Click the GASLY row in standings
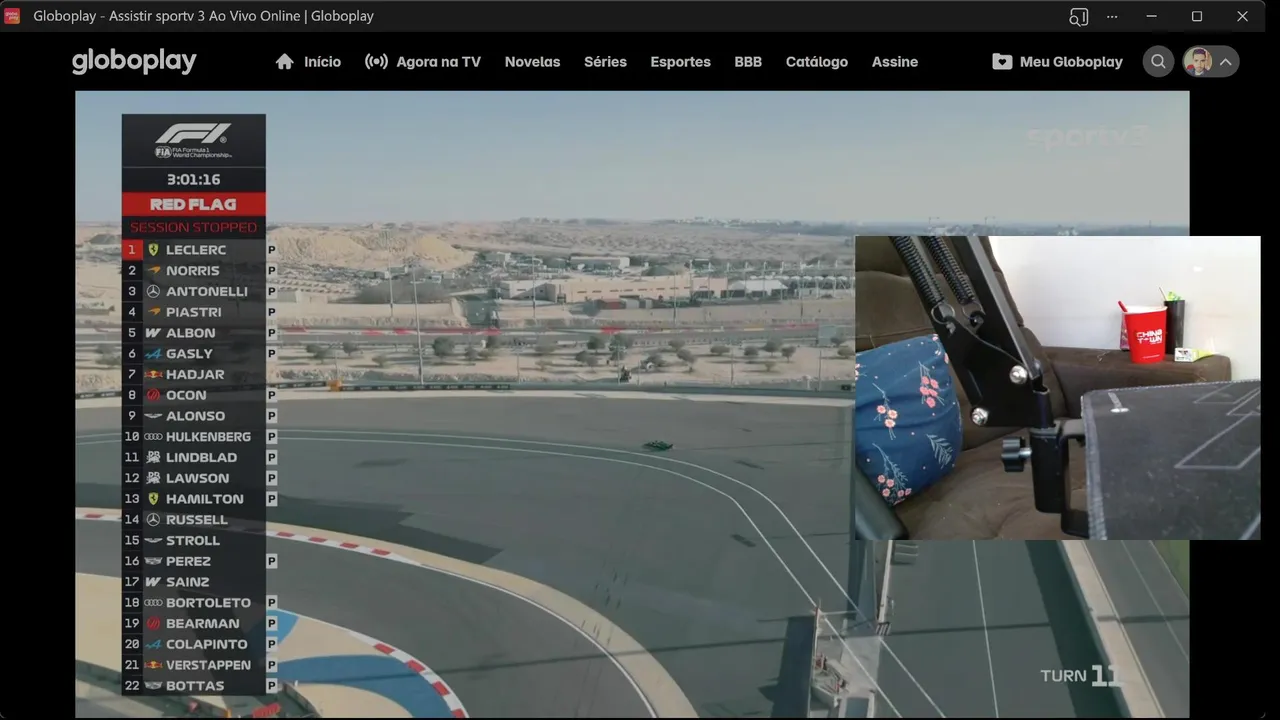 (x=194, y=354)
